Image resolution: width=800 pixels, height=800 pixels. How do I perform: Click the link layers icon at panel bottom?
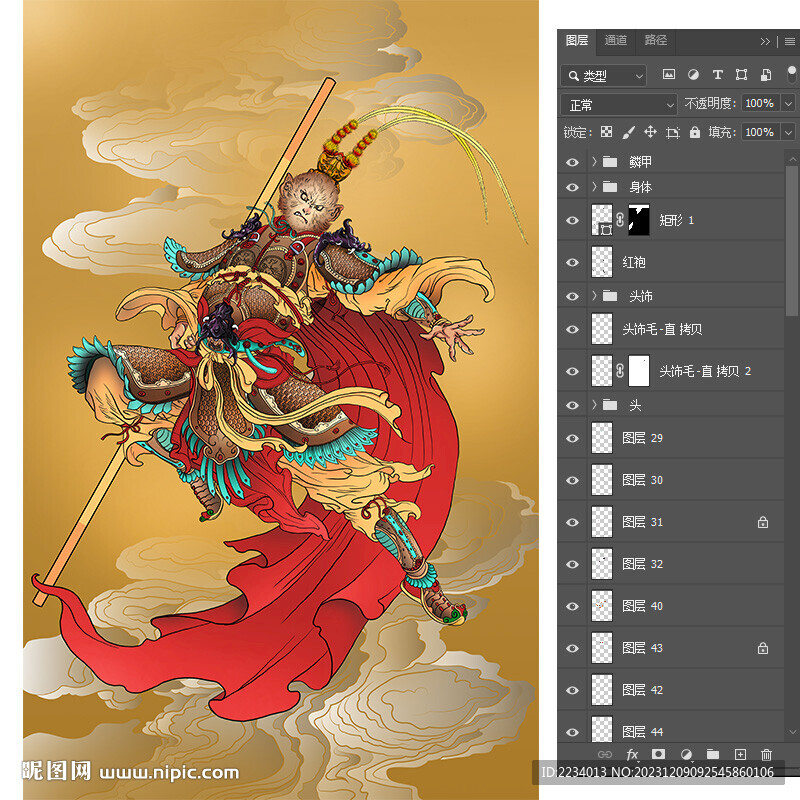coord(605,754)
